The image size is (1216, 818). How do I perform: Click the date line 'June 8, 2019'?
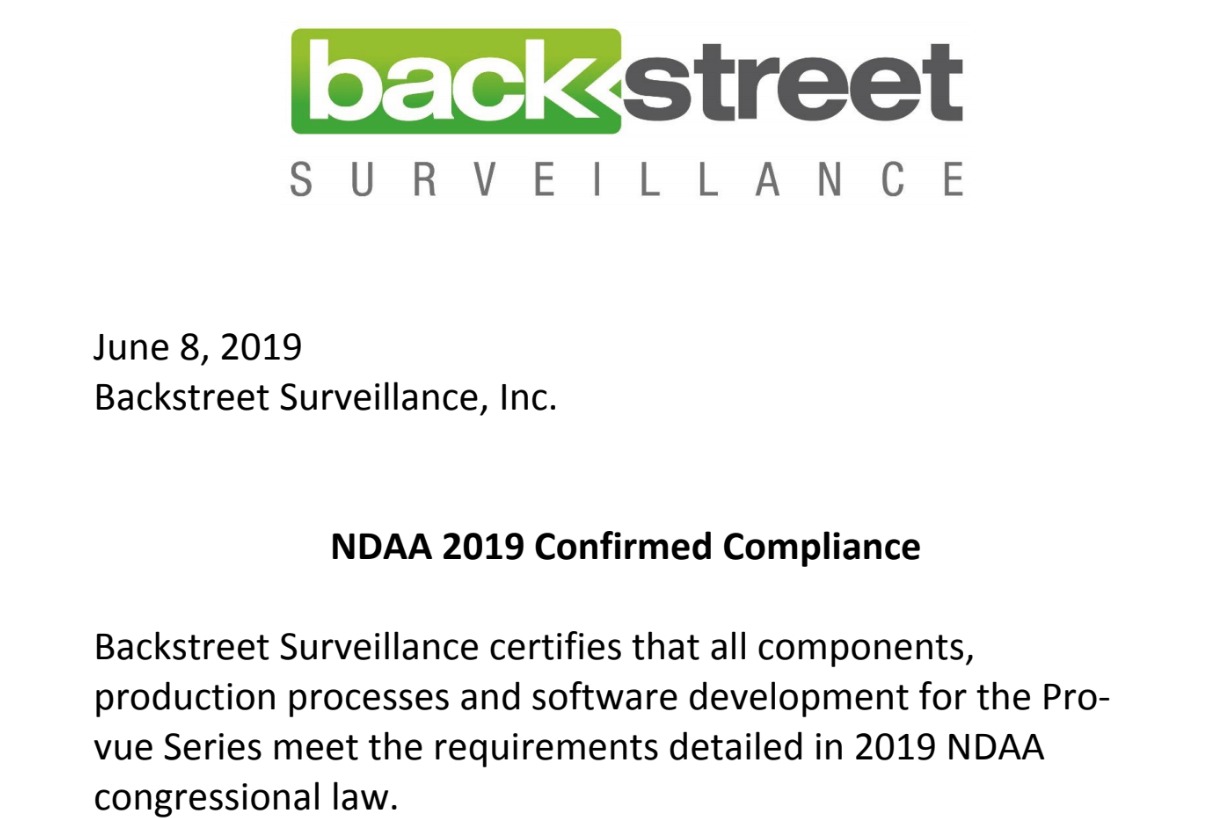198,347
